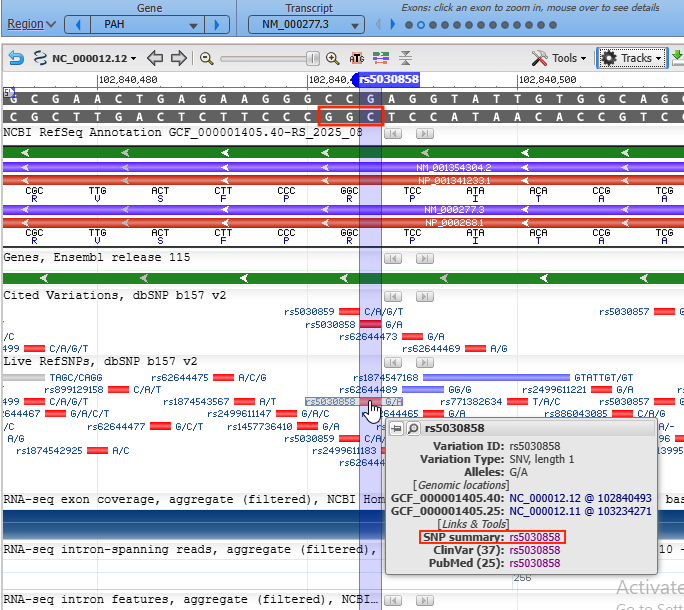Jump to next feature in Cited Variations track
684x610 pixels.
coord(425,297)
